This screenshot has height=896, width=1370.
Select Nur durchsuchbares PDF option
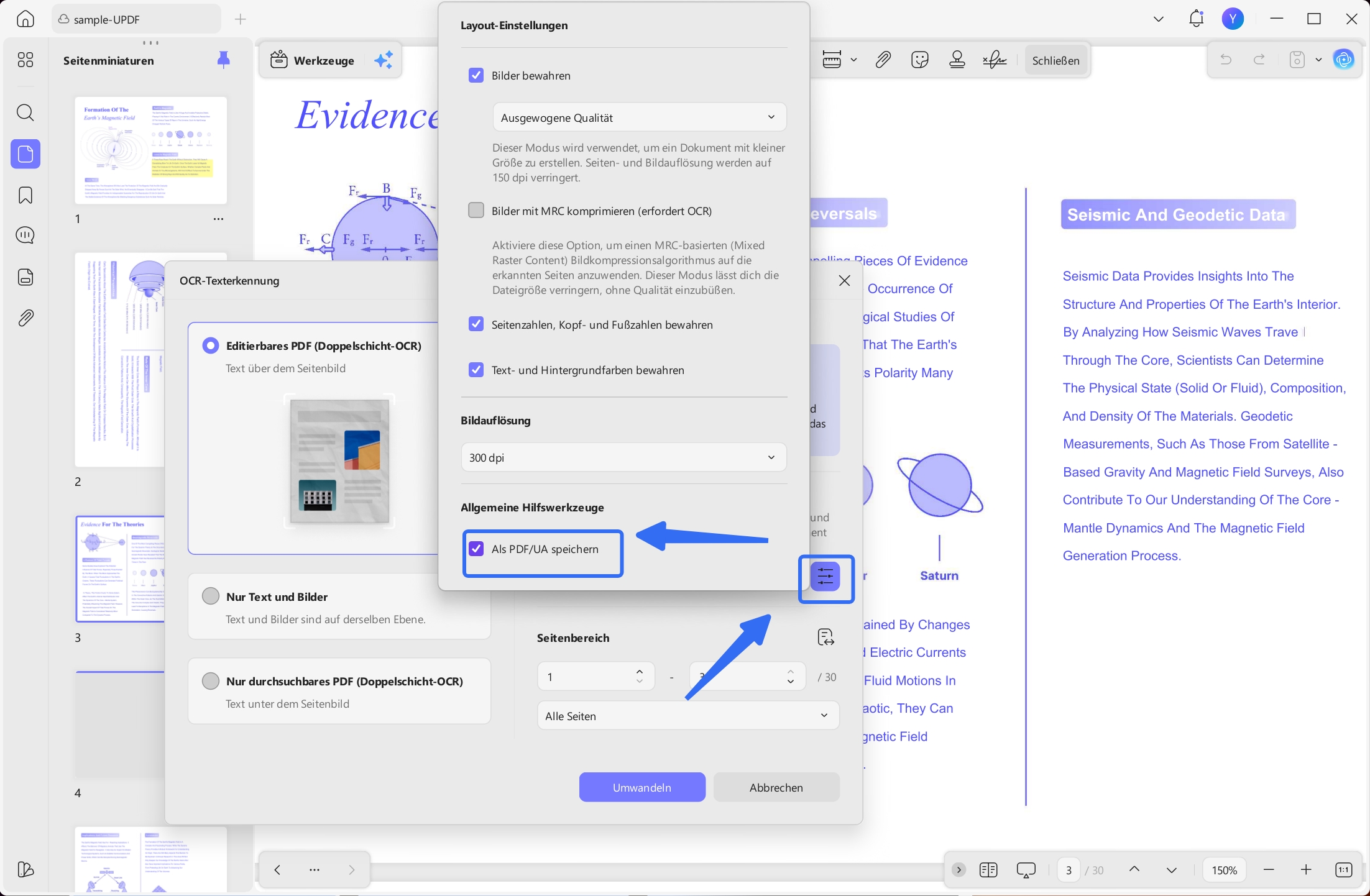211,681
